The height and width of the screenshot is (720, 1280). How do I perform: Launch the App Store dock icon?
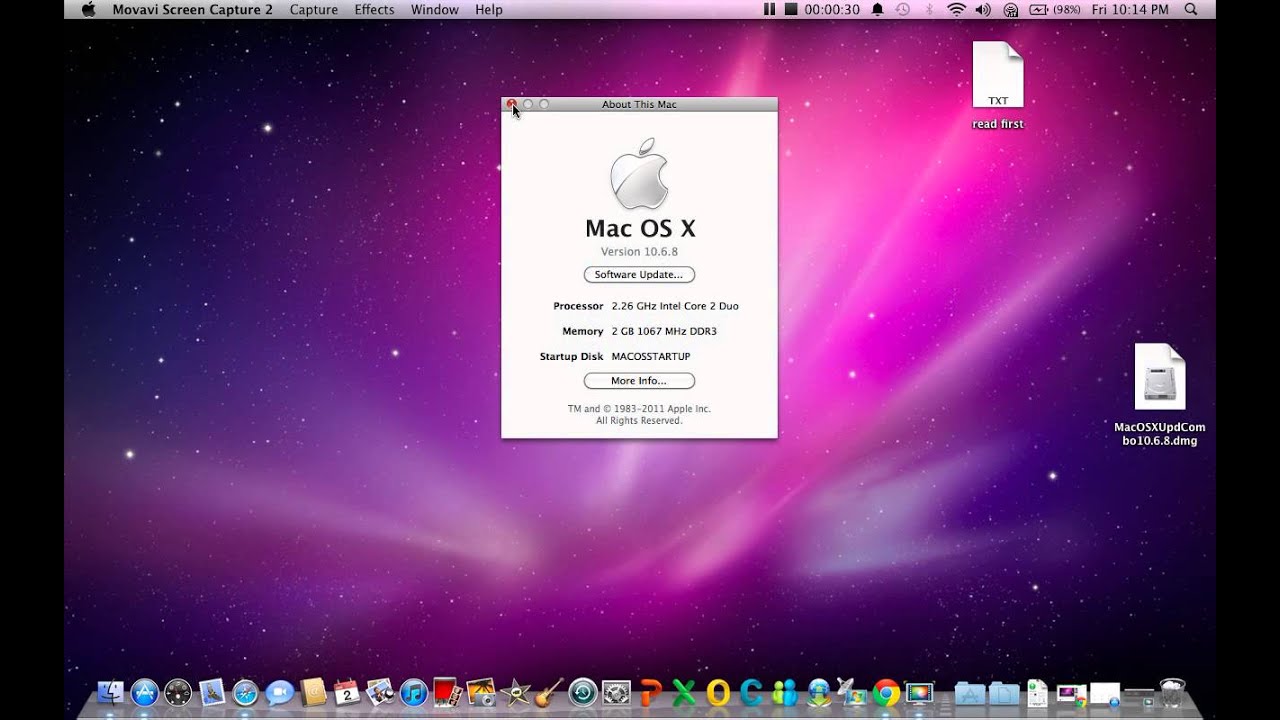pos(145,692)
